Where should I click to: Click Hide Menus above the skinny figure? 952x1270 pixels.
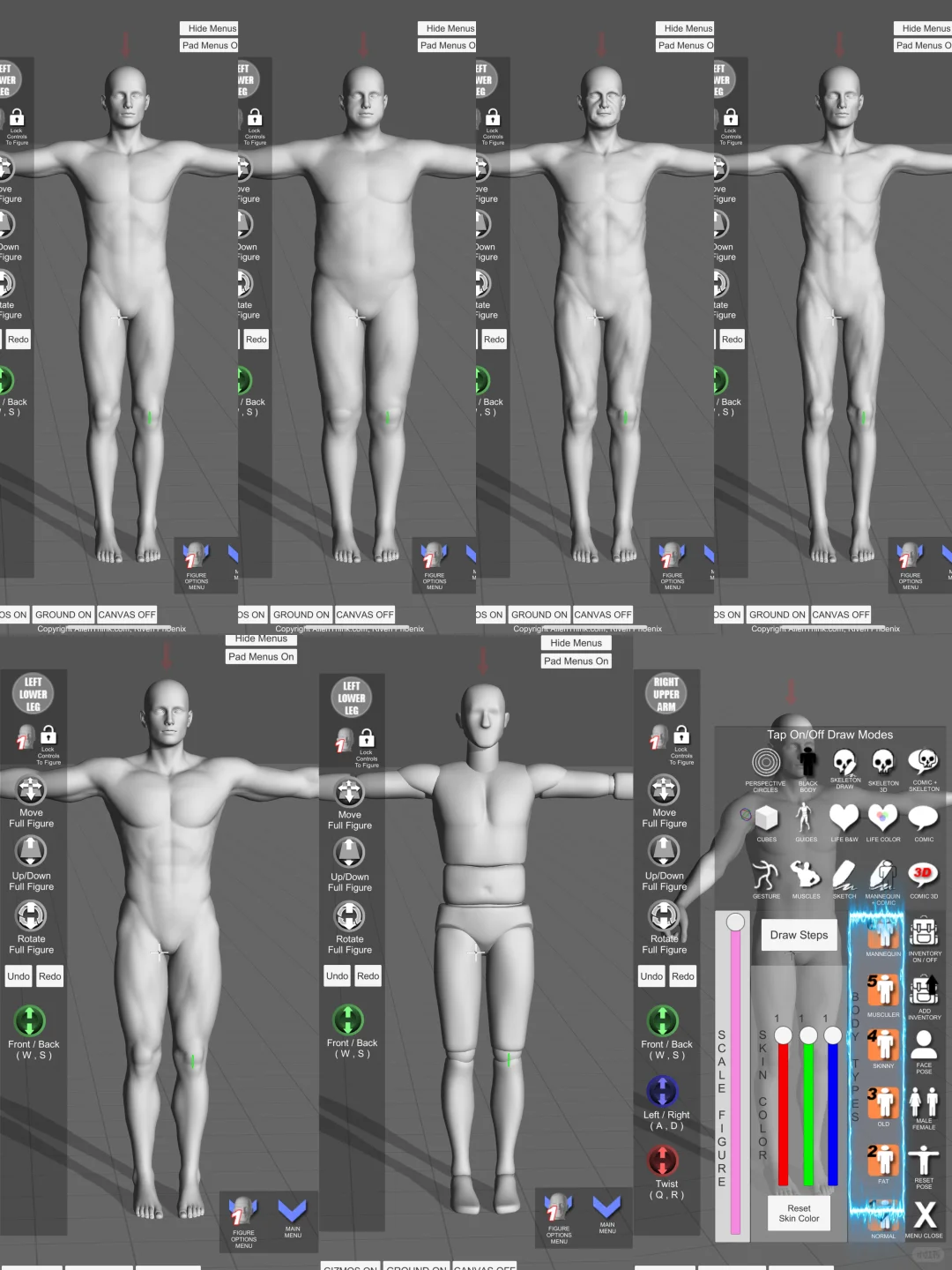pyautogui.click(x=926, y=28)
